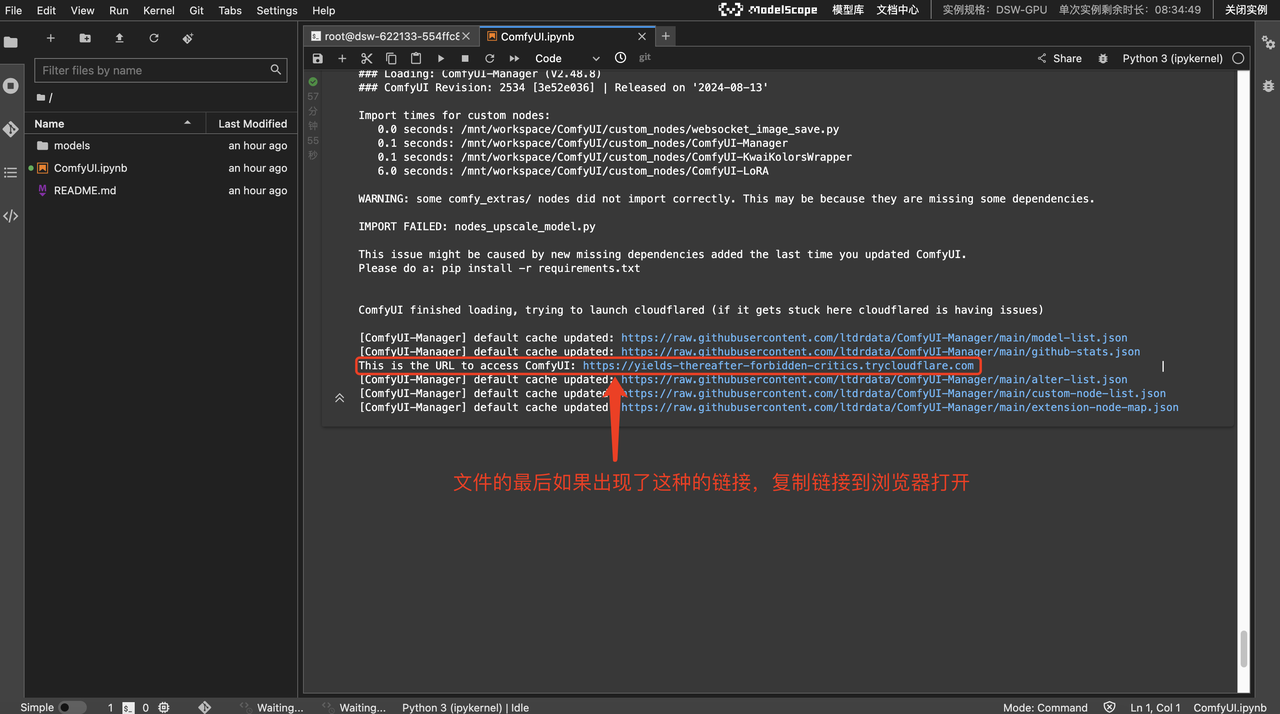Save the notebook with the disk icon
The height and width of the screenshot is (714, 1280).
(318, 58)
